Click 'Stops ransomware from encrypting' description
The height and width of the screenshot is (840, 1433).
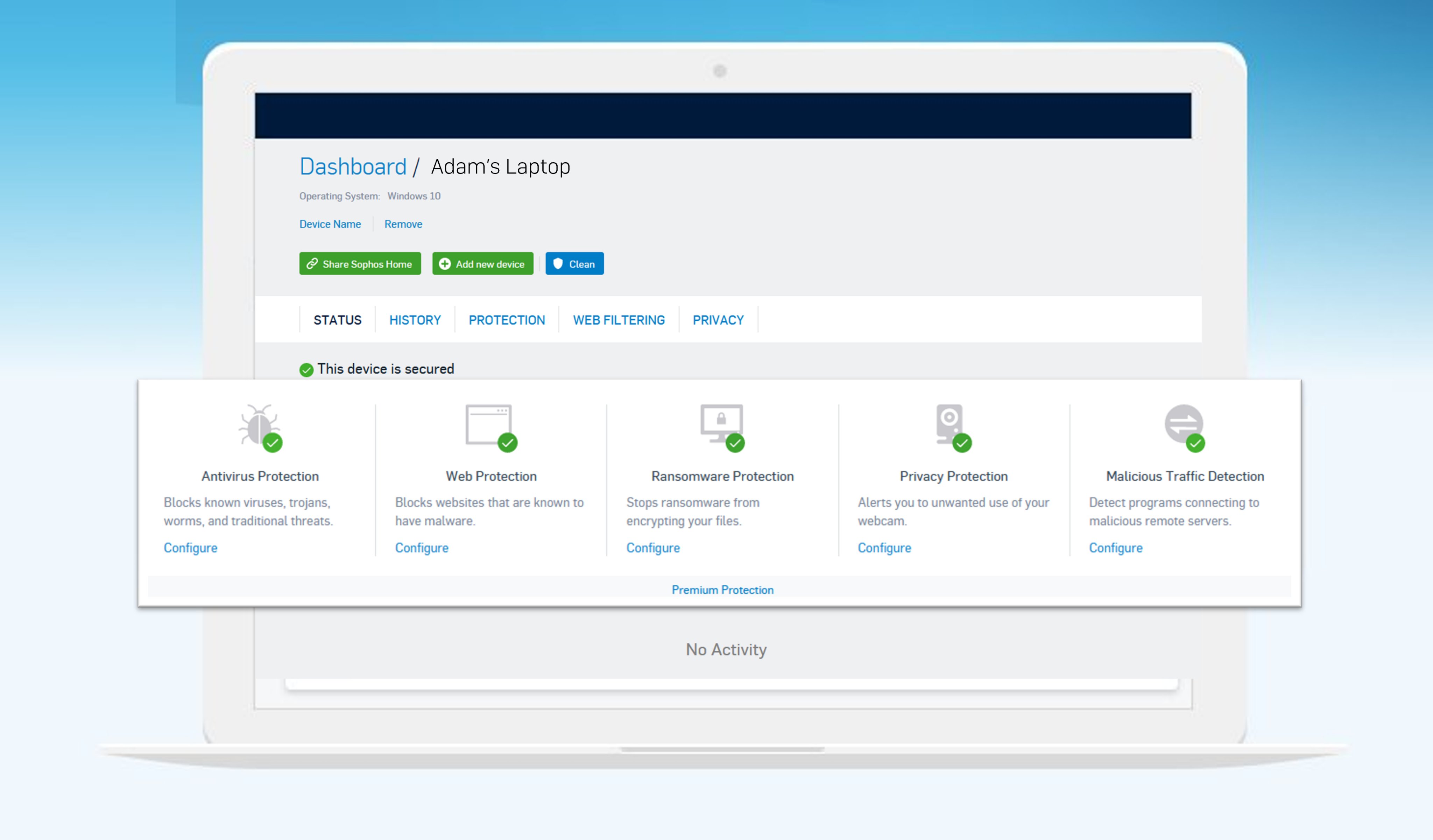693,512
